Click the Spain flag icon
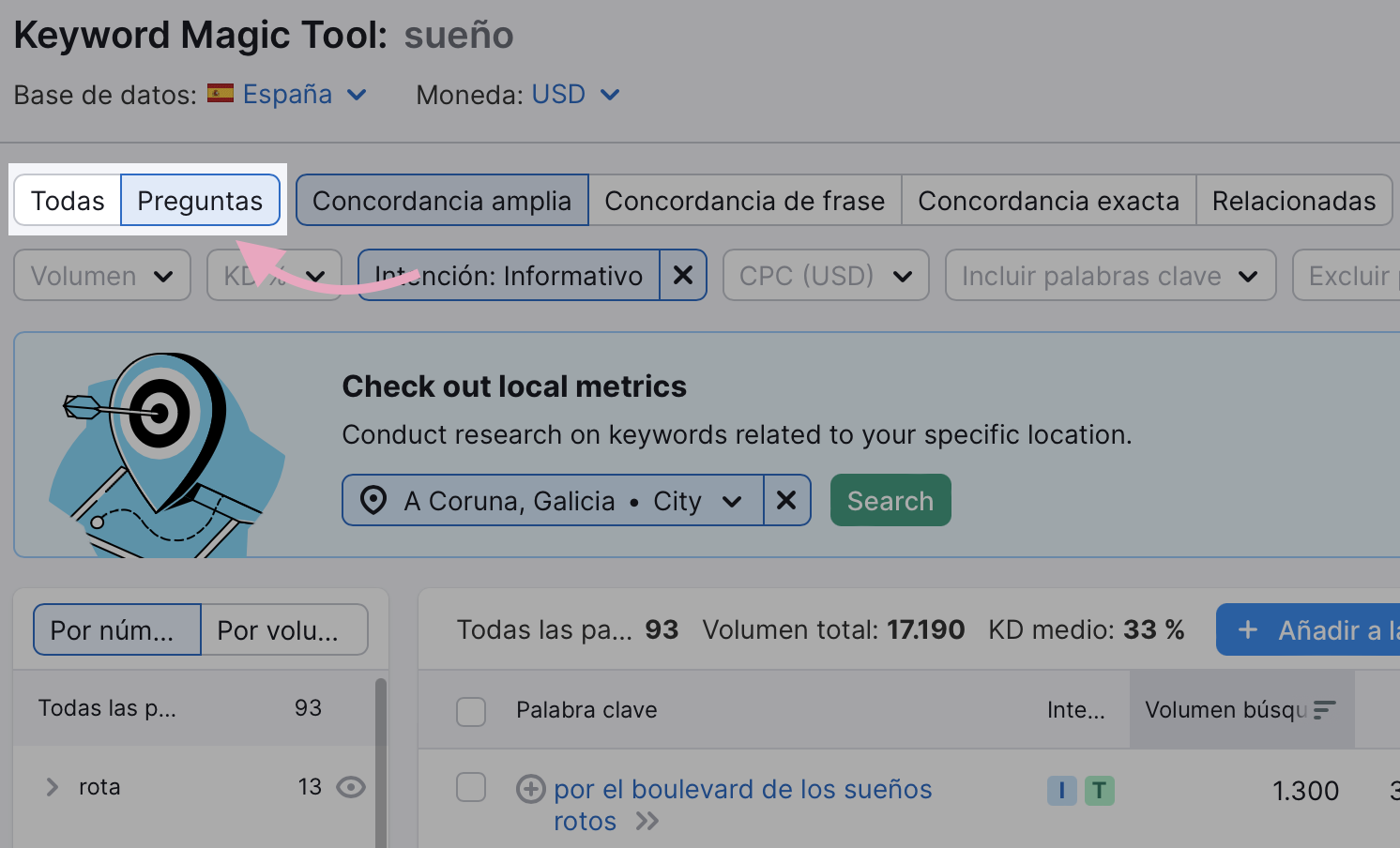 click(x=221, y=93)
